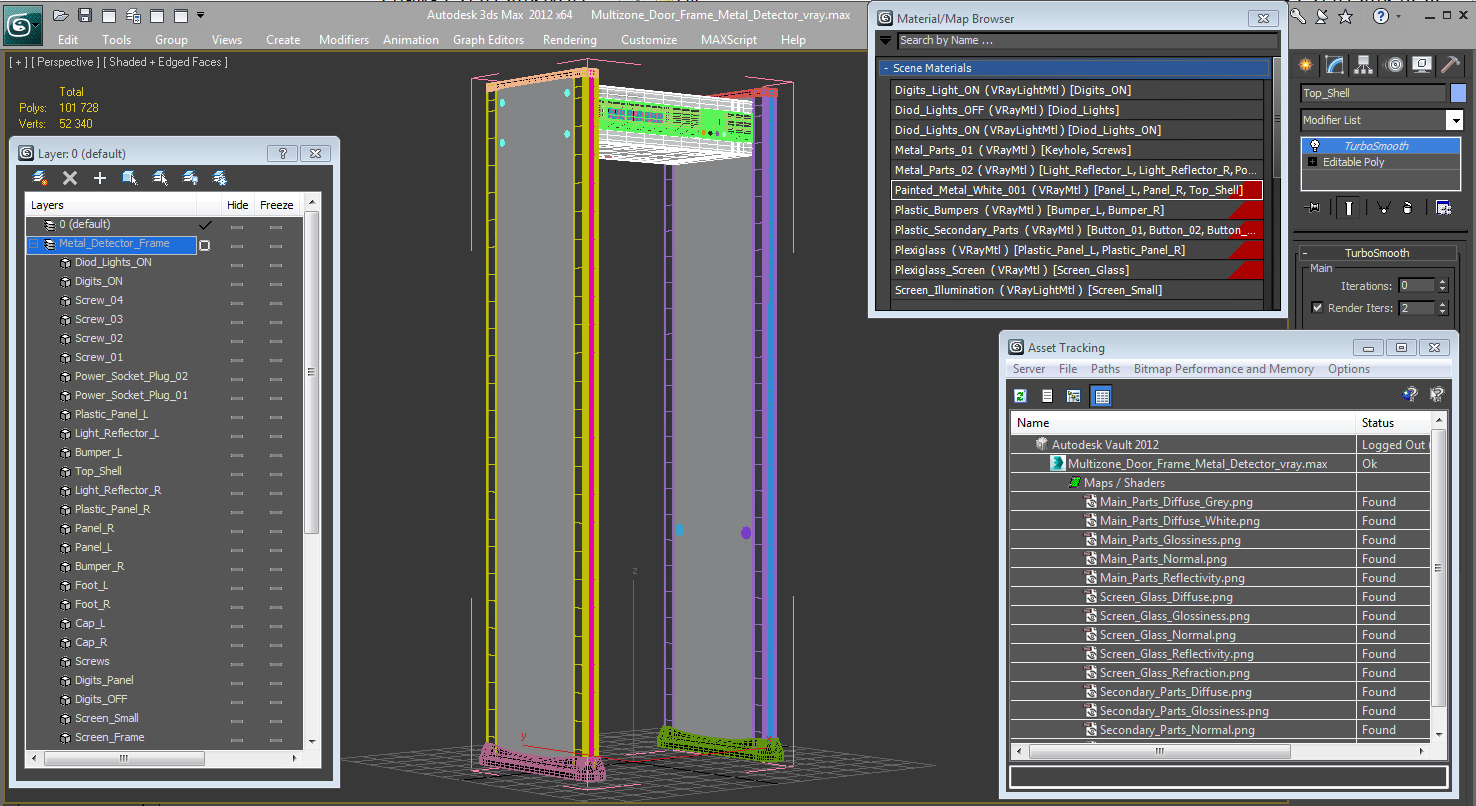Image resolution: width=1476 pixels, height=806 pixels.
Task: Select highlighted objects and layers icon
Action: pyautogui.click(x=130, y=178)
